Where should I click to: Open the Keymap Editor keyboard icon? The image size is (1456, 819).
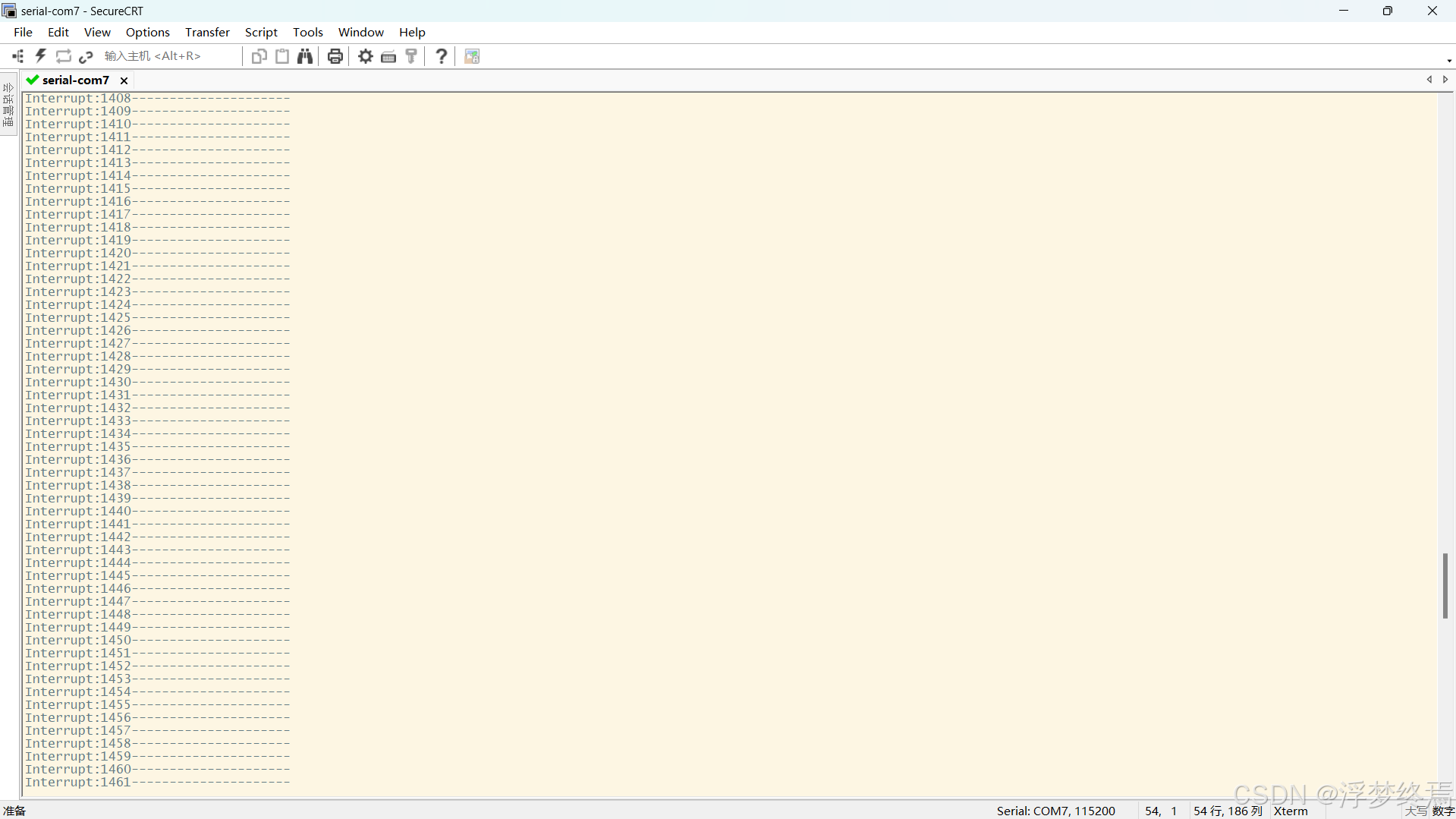[388, 56]
